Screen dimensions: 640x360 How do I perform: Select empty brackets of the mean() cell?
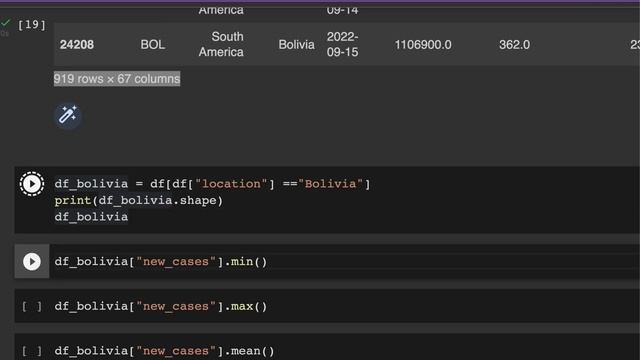[x=32, y=351]
